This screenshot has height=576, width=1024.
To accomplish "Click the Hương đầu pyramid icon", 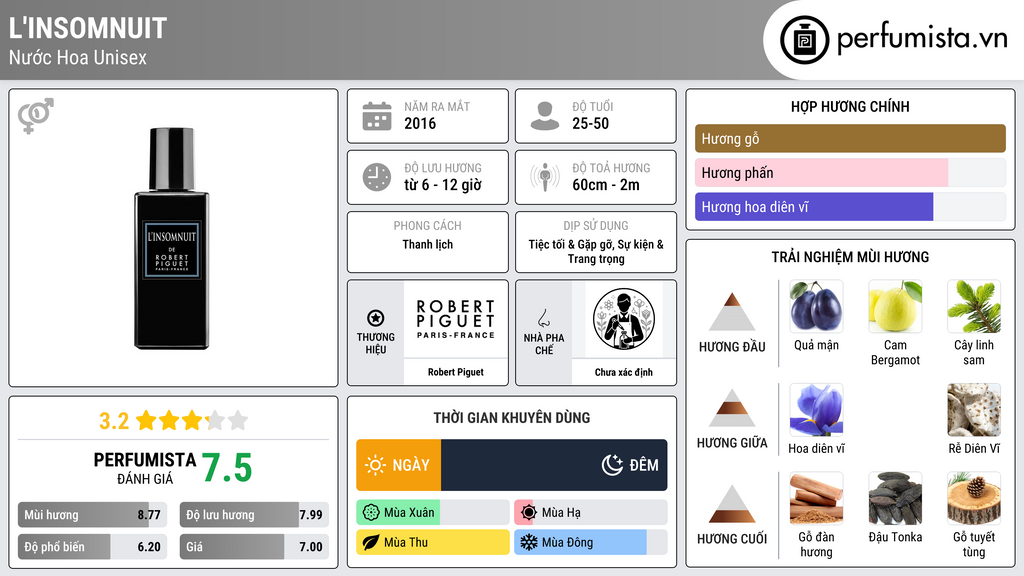I will (732, 312).
